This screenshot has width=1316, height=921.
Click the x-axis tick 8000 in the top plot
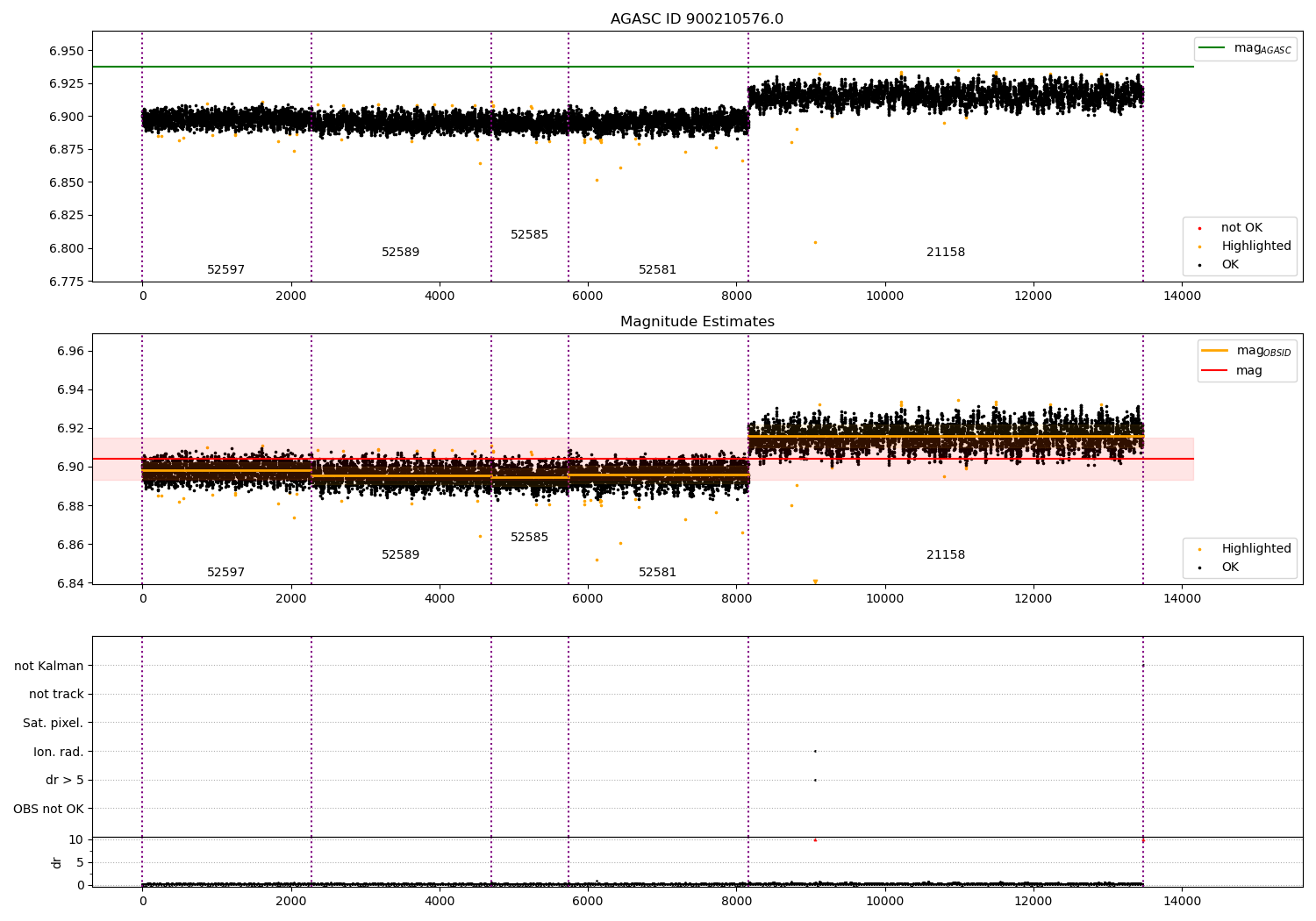(736, 296)
